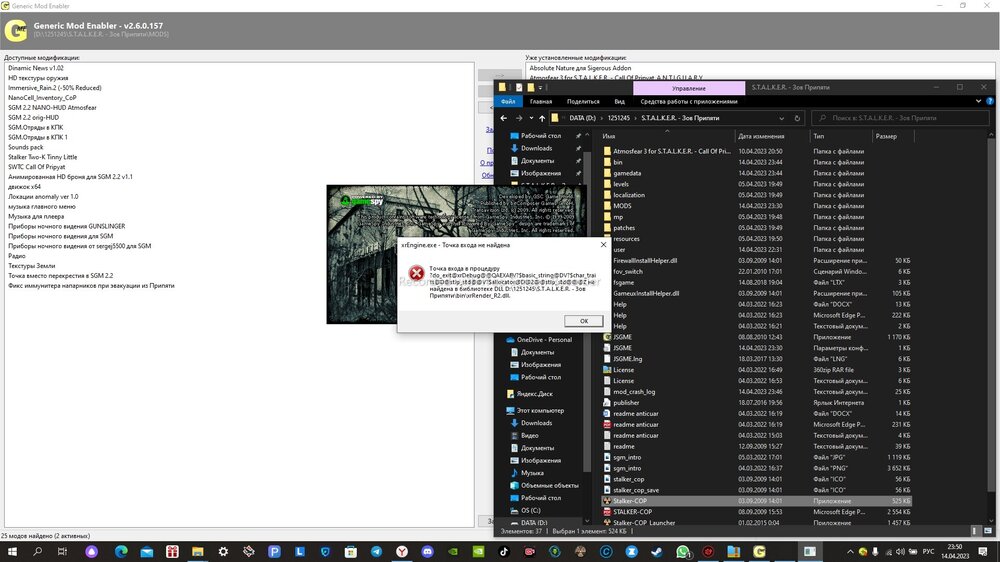Click the Back arrow in File Explorer
Screen dimensions: 1000x562
pyautogui.click(x=504, y=118)
